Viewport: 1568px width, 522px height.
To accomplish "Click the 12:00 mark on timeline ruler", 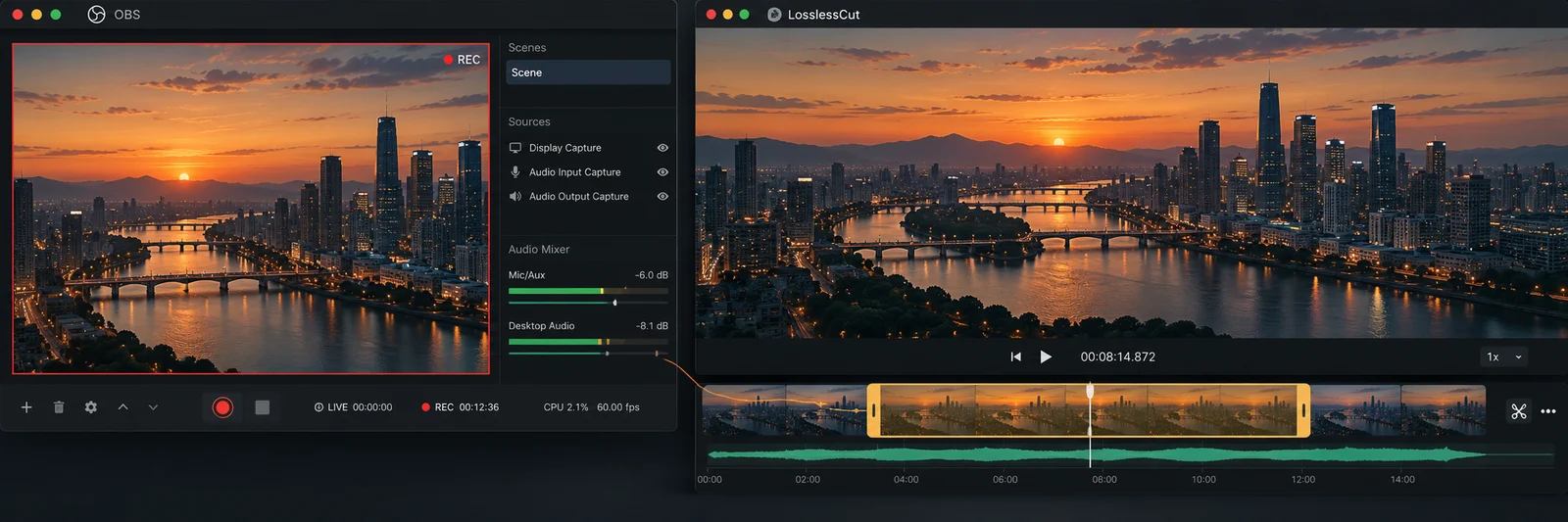I will coord(1303,480).
